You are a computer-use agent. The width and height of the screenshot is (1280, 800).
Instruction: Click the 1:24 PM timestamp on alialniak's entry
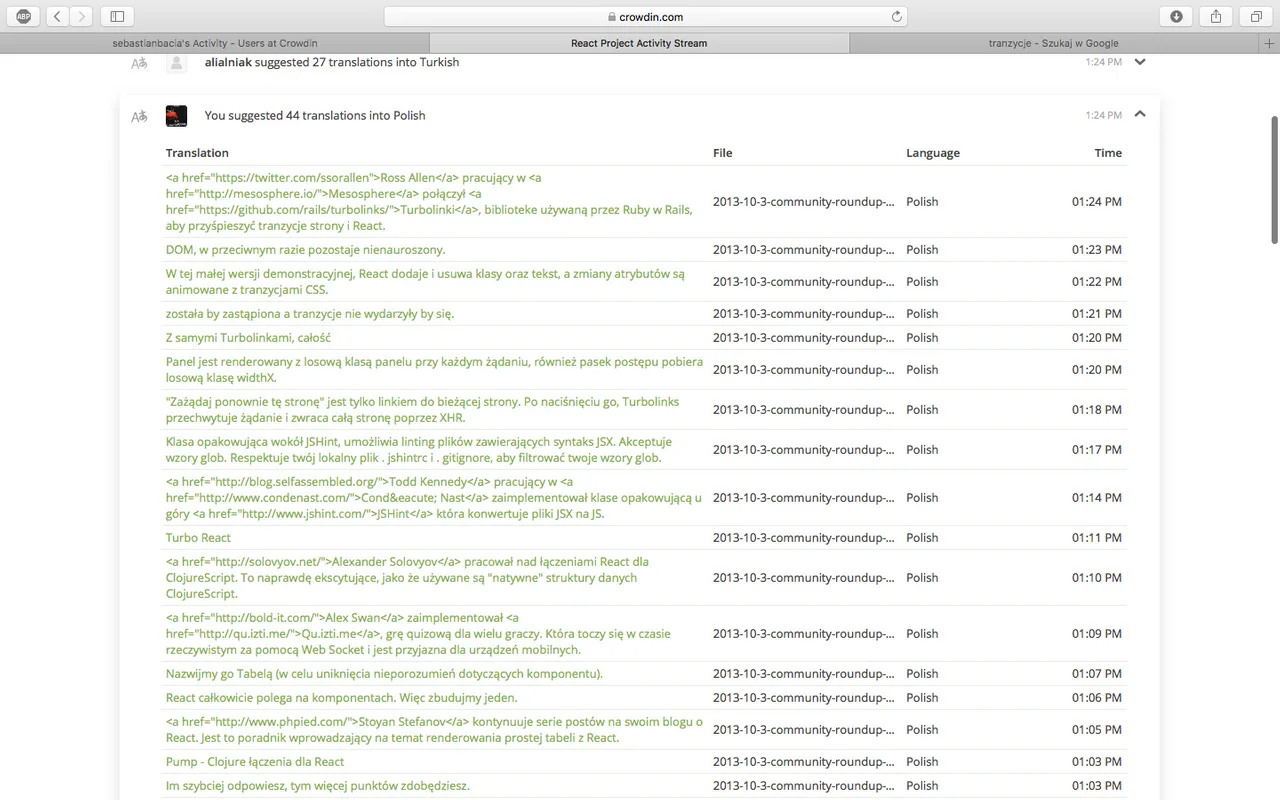pos(1103,62)
